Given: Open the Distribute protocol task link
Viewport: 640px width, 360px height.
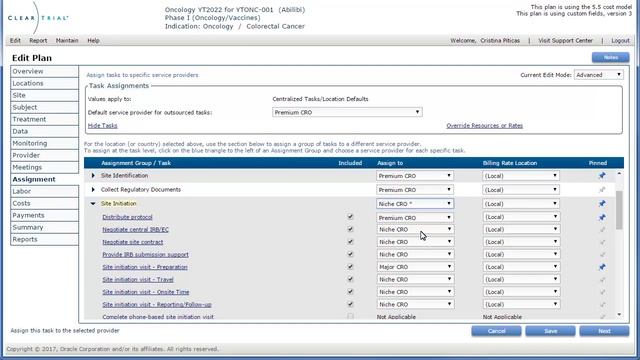Looking at the screenshot, I should (127, 217).
